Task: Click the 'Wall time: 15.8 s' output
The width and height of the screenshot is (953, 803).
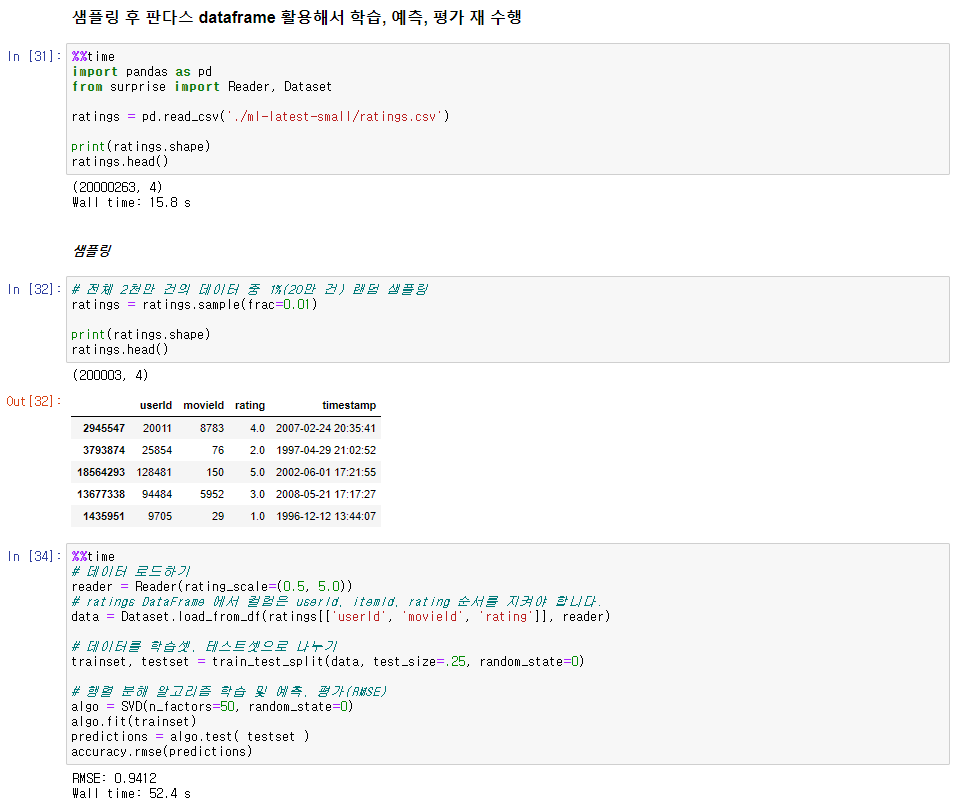Action: click(x=131, y=202)
